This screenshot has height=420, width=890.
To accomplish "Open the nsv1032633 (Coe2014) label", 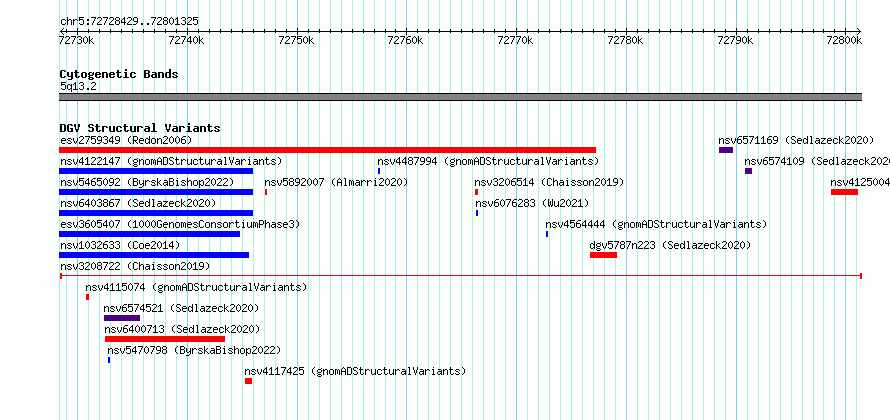I will [120, 245].
